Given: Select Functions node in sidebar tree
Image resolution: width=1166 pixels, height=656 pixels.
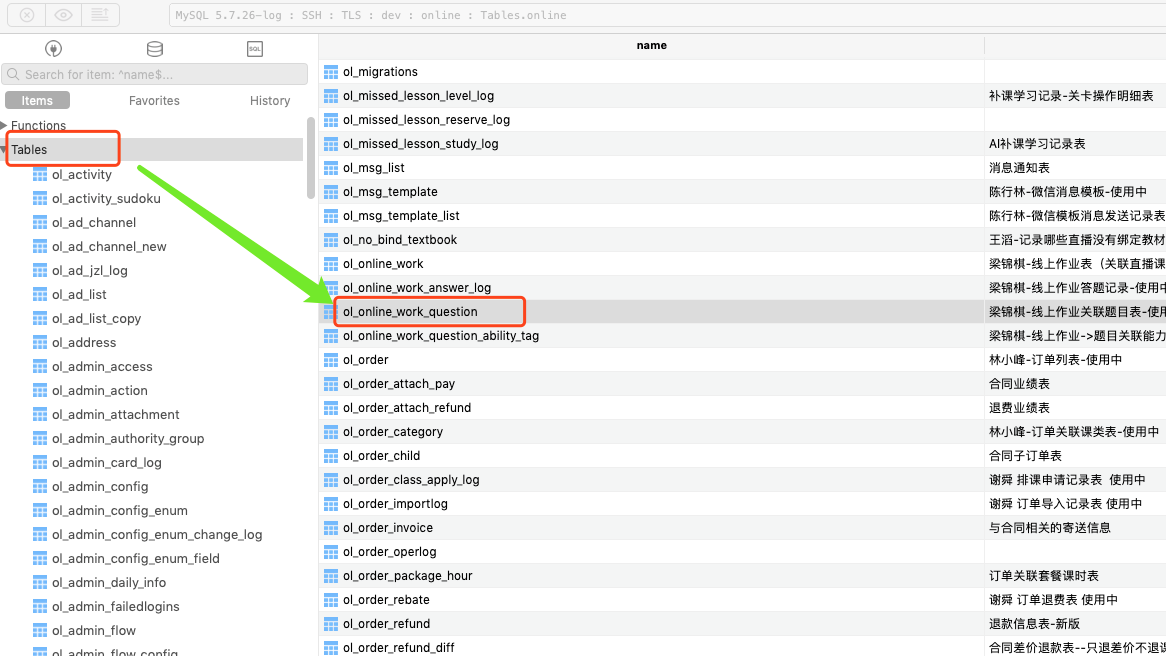Looking at the screenshot, I should (38, 126).
